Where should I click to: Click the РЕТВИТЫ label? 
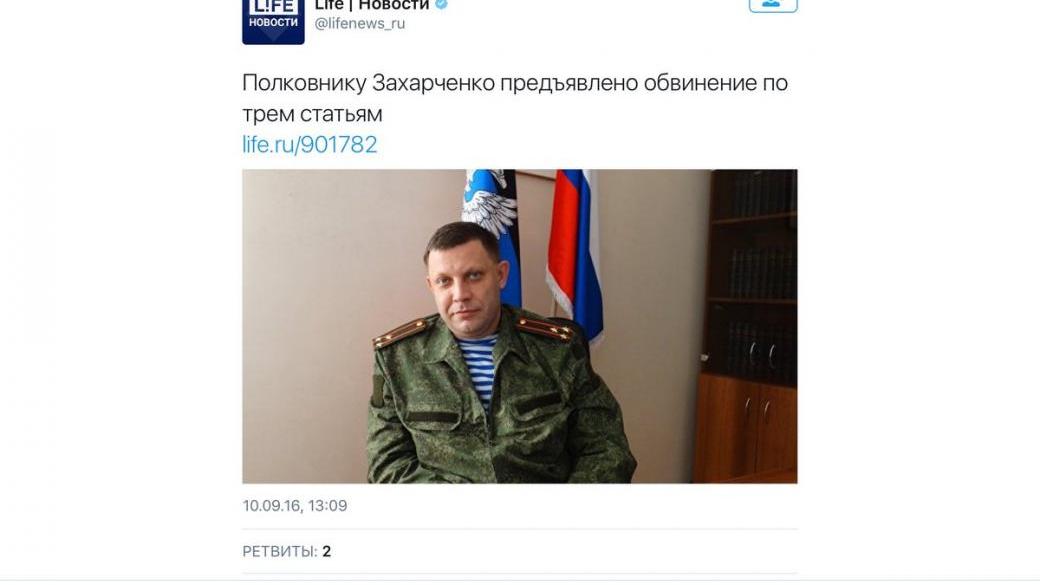coord(279,551)
